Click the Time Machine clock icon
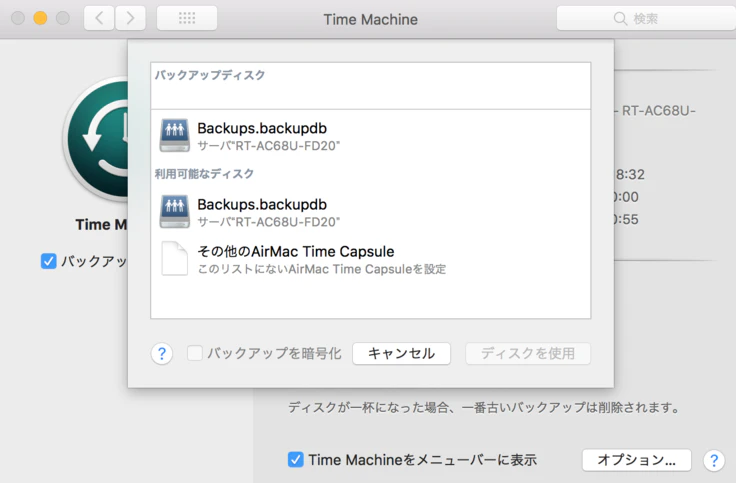 [96, 139]
